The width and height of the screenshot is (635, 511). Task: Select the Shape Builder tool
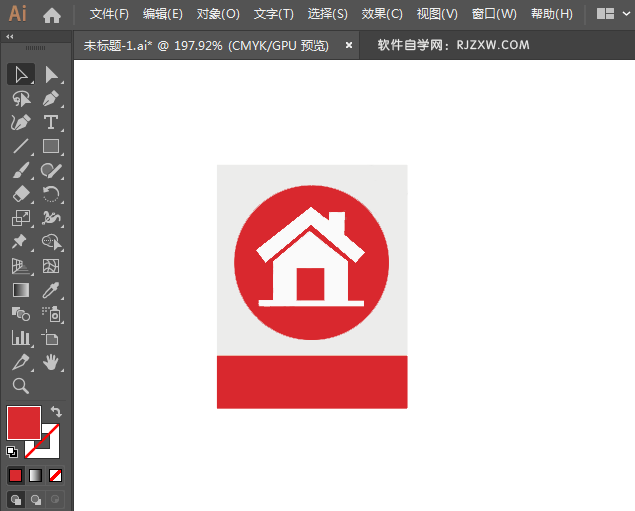click(x=51, y=242)
